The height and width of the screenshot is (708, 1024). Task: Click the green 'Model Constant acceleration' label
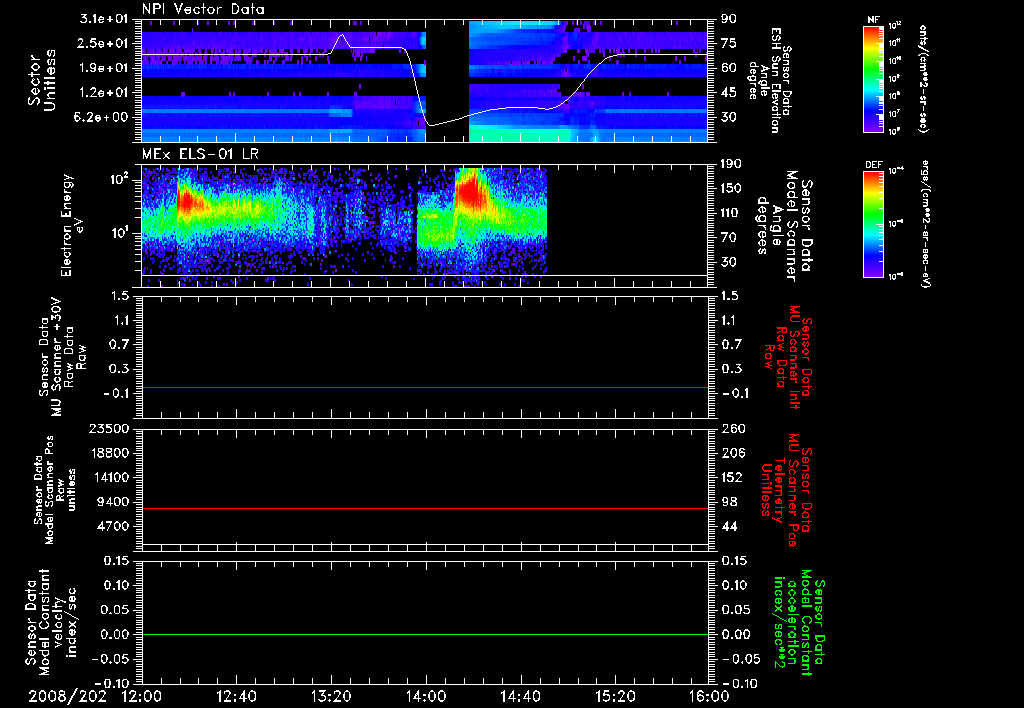pos(799,623)
